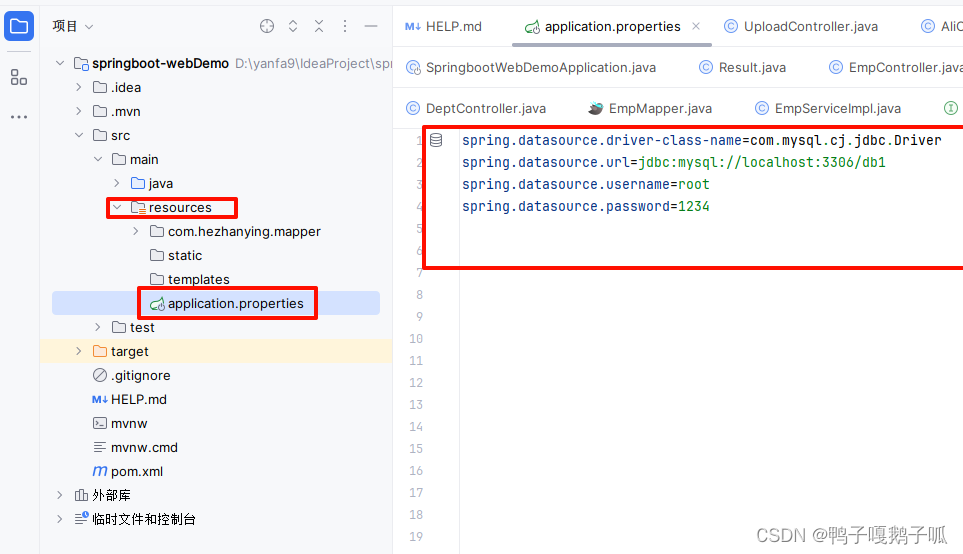This screenshot has height=554, width=963.
Task: Open the 项目 view dropdown
Action: 72,26
